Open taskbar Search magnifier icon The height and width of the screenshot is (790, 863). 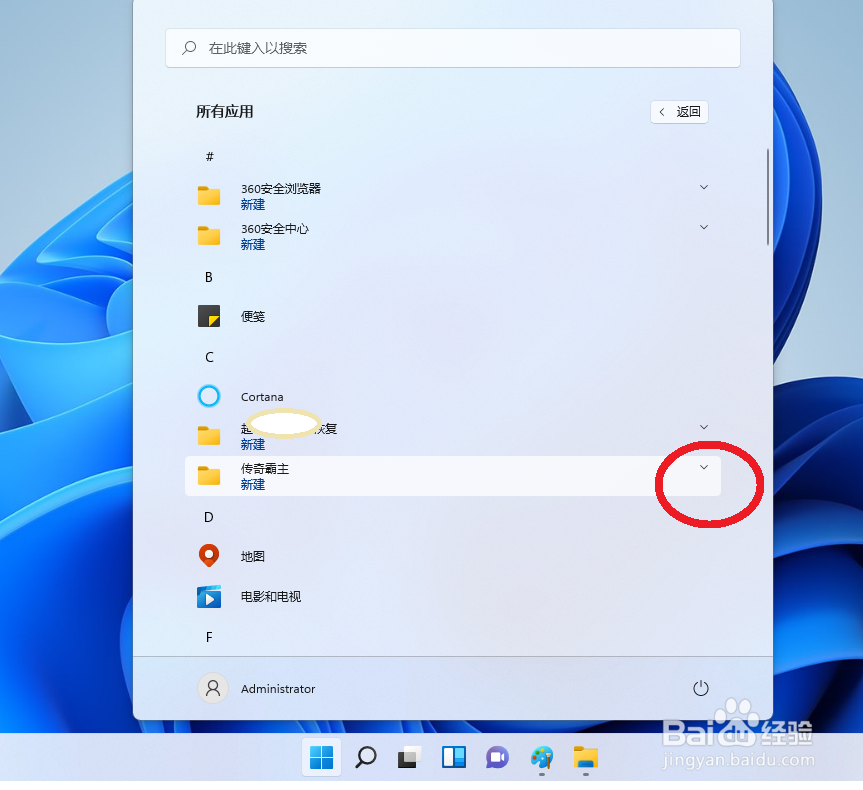[365, 758]
